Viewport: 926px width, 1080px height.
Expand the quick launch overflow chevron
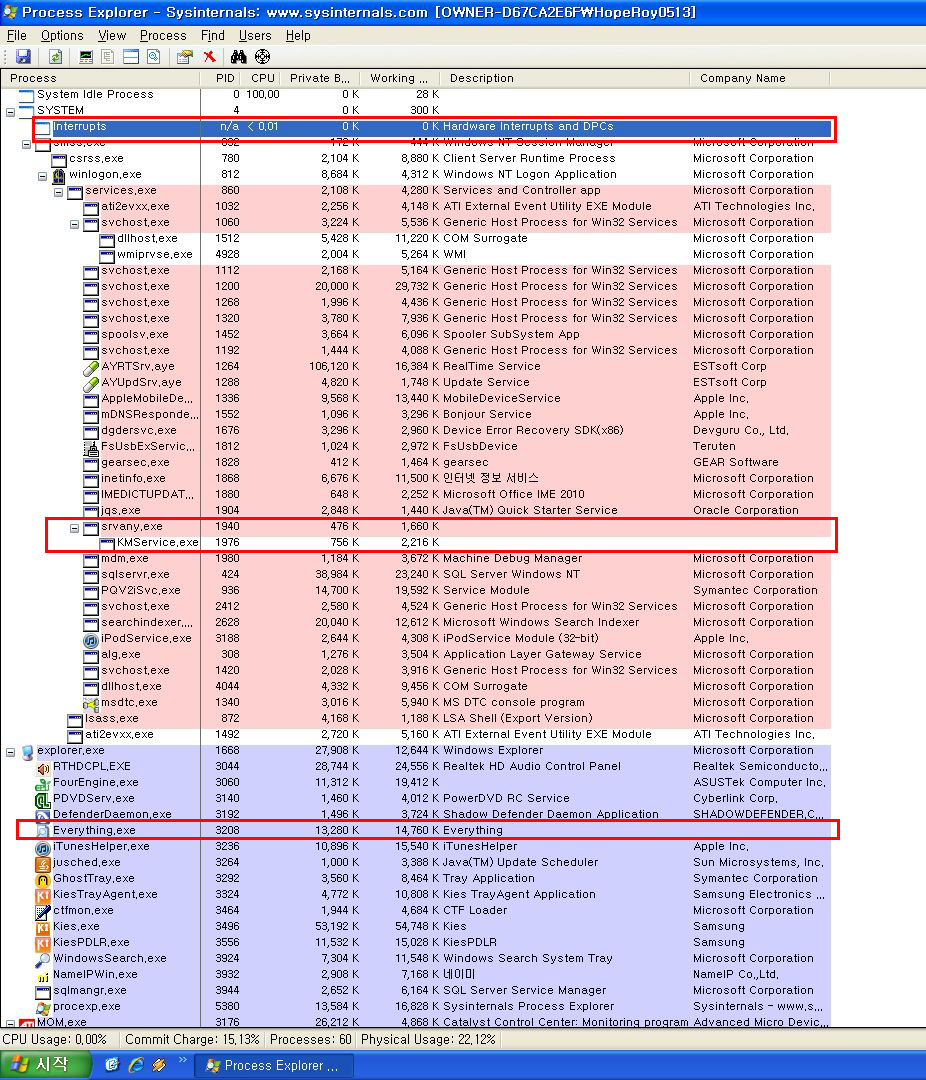(183, 1061)
